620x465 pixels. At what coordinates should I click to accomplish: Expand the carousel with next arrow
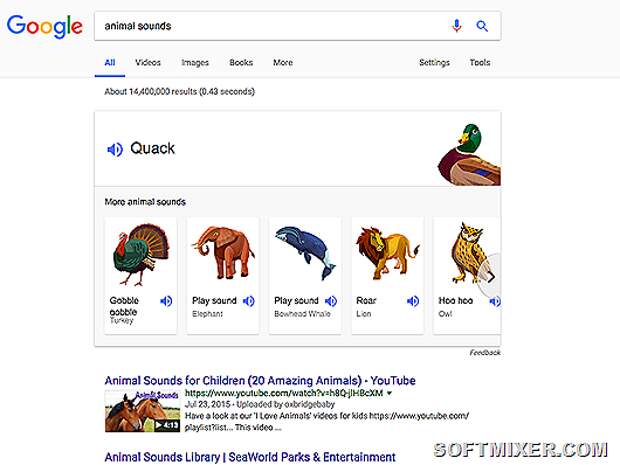[491, 277]
